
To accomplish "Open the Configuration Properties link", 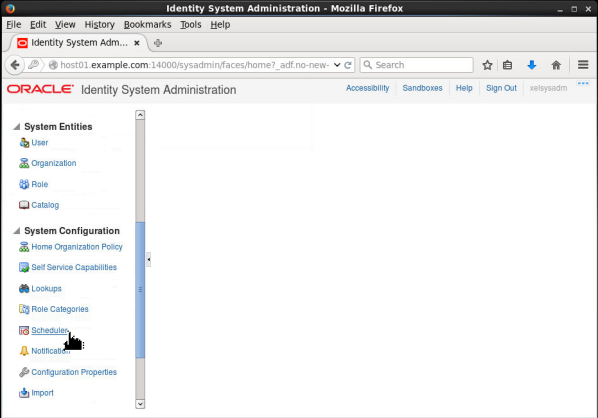I will point(74,372).
